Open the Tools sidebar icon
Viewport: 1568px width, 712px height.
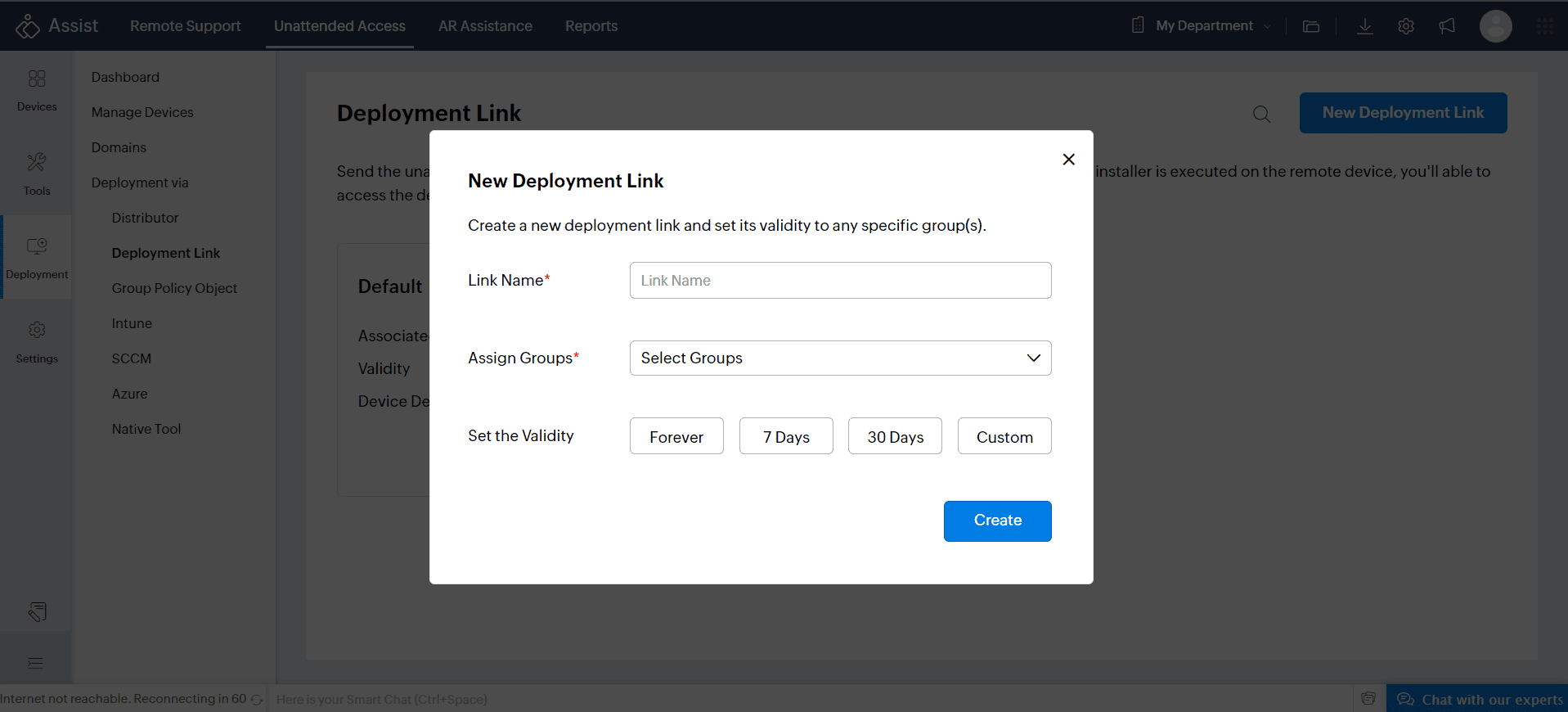37,173
